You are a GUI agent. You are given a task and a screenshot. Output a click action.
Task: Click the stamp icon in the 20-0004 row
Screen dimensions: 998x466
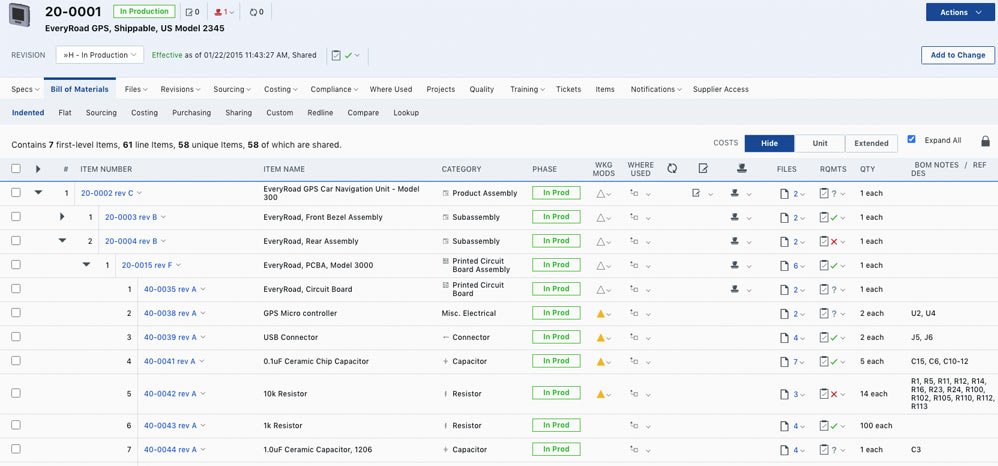[x=735, y=241]
